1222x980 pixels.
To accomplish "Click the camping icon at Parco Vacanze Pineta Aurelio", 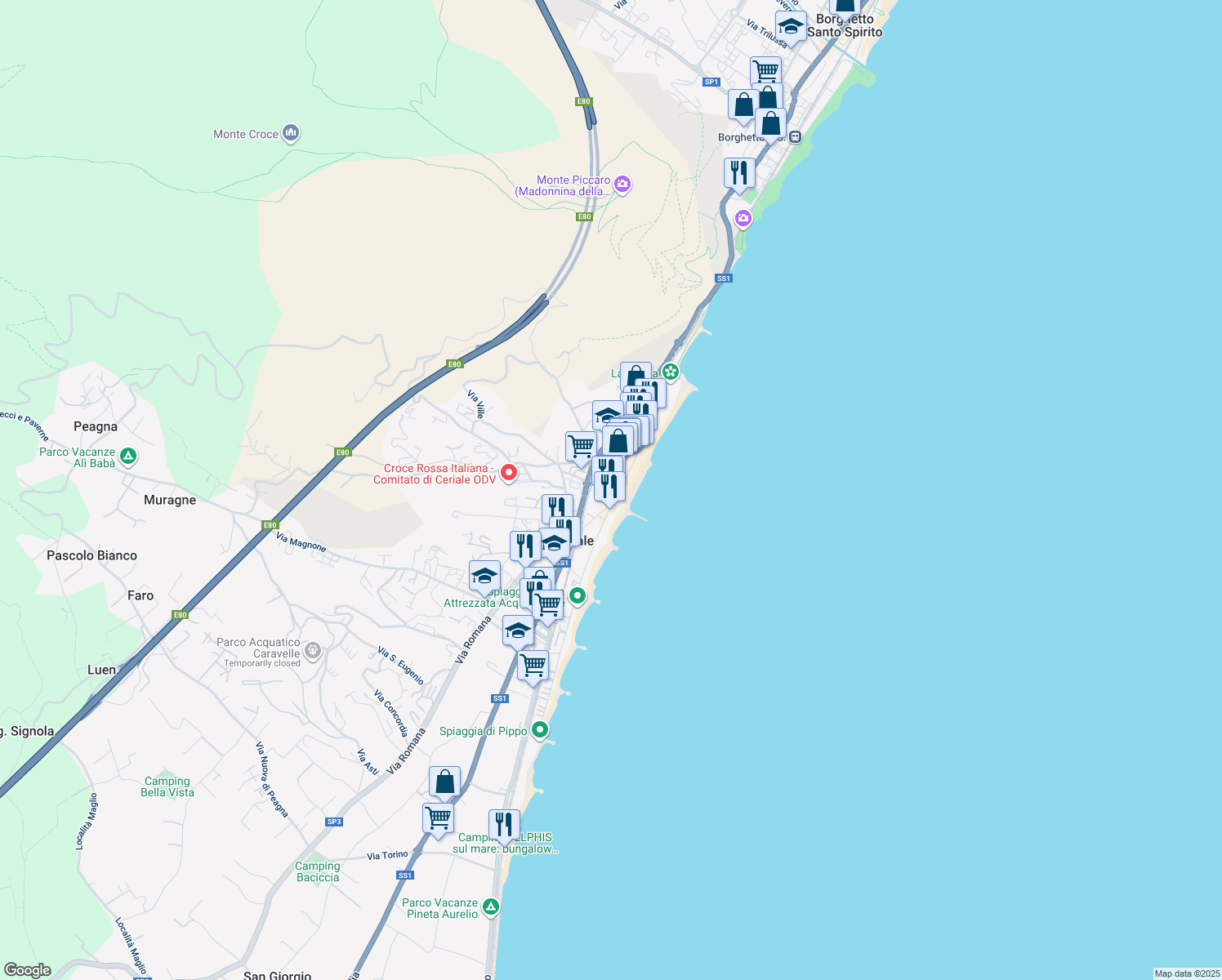I will [x=490, y=905].
